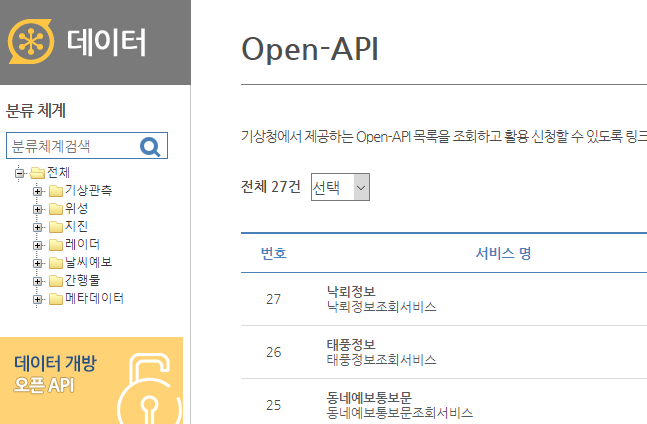Click the 메타데이터 folder icon
The width and height of the screenshot is (647, 424).
(56, 299)
